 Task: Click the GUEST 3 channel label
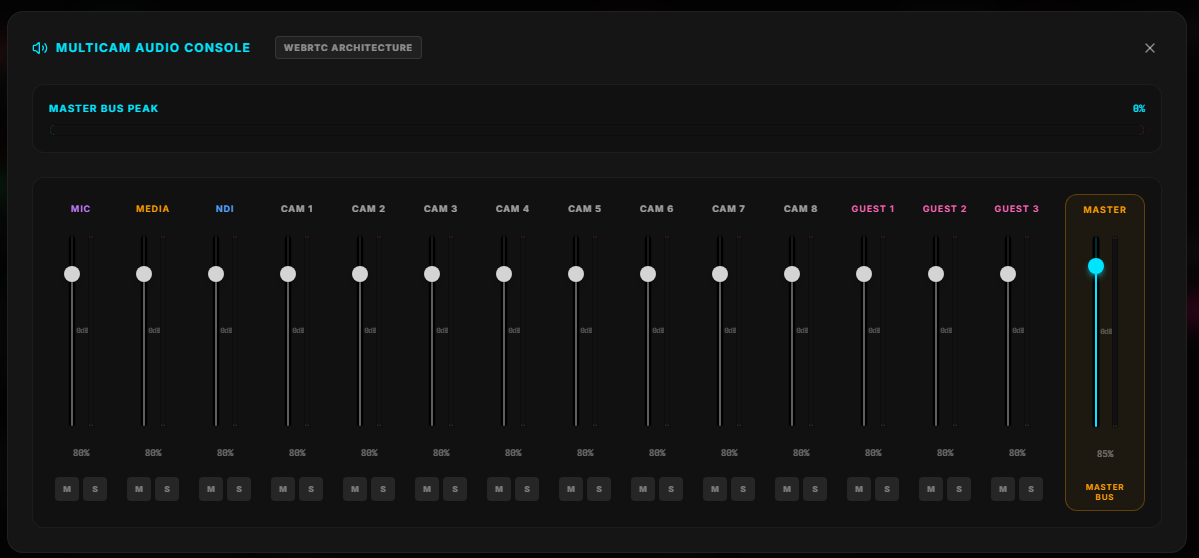(1017, 209)
